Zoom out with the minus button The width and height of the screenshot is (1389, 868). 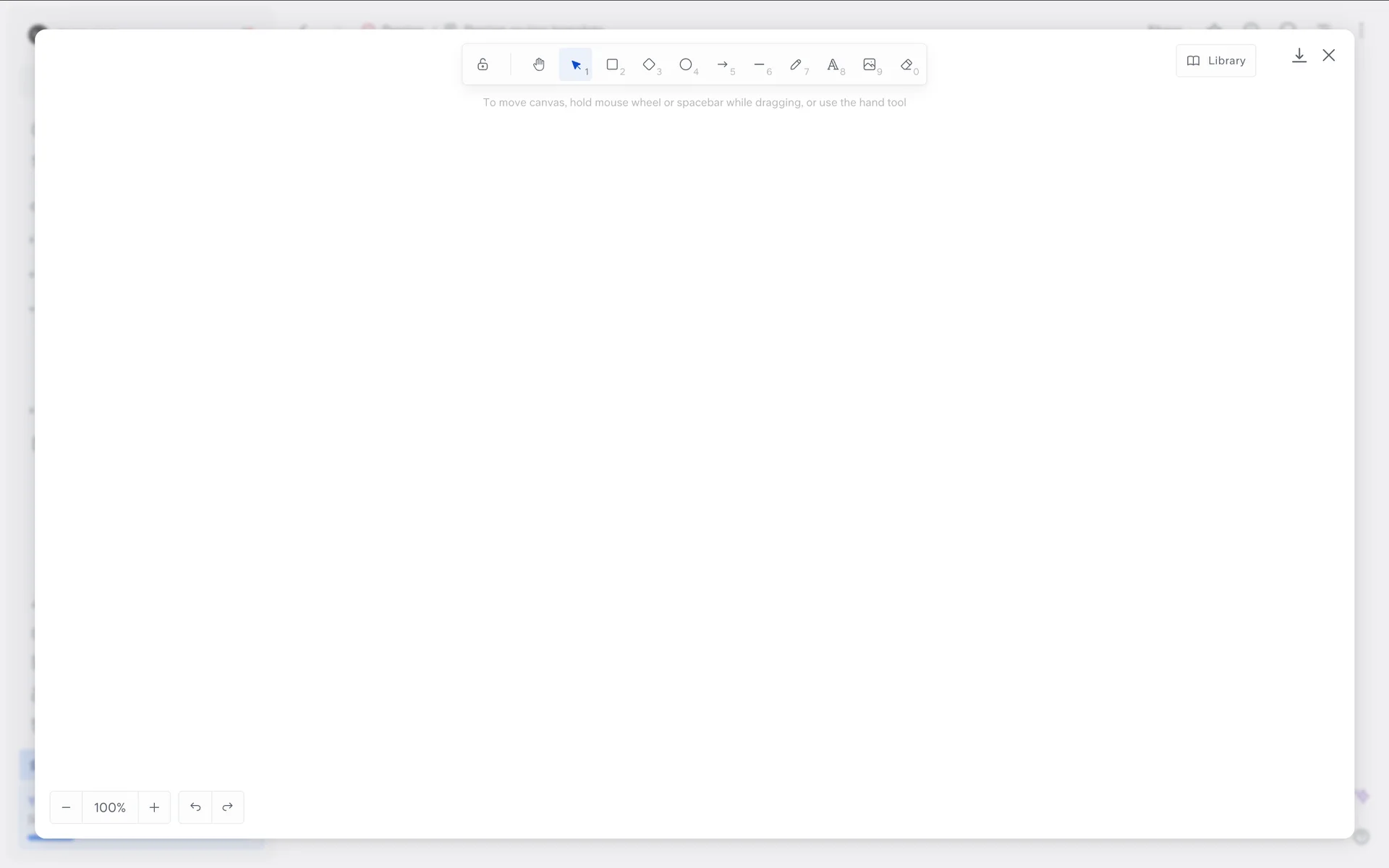pyautogui.click(x=67, y=807)
